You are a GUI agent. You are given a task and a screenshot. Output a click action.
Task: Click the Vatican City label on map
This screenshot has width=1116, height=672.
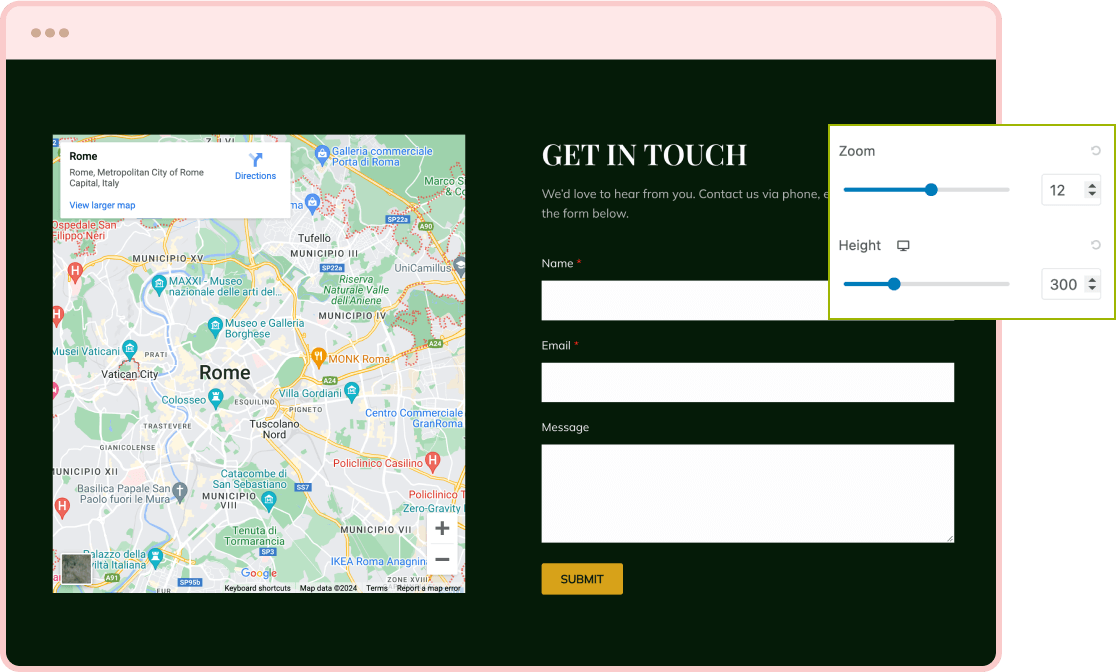[130, 374]
